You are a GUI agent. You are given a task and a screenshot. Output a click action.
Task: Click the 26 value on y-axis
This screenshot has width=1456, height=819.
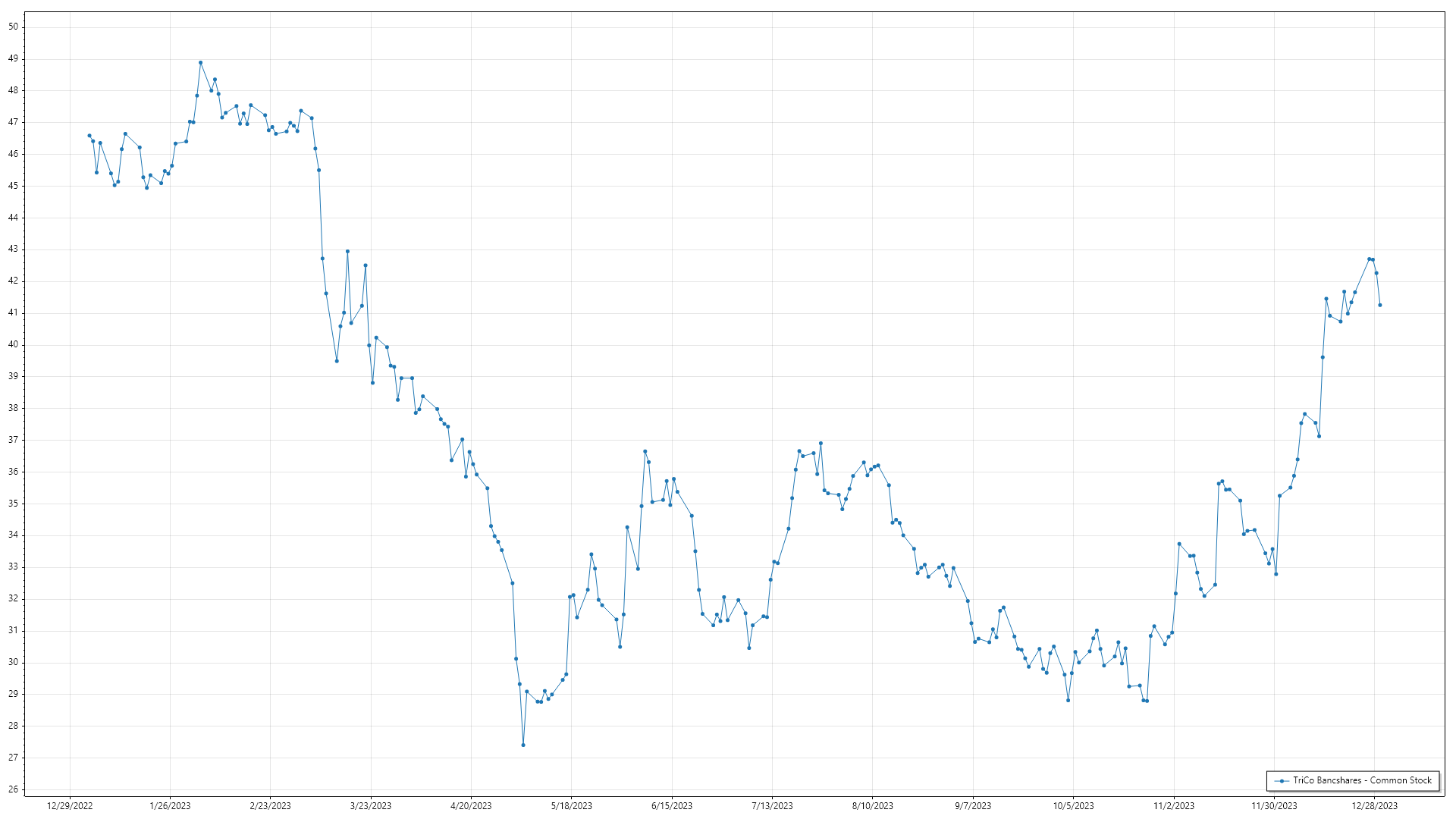tap(14, 789)
